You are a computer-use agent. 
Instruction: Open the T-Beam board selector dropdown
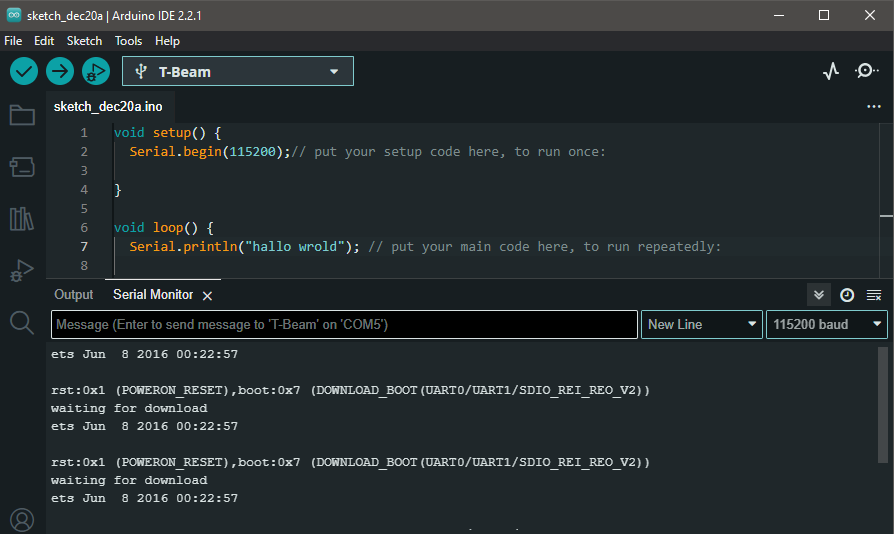point(238,71)
